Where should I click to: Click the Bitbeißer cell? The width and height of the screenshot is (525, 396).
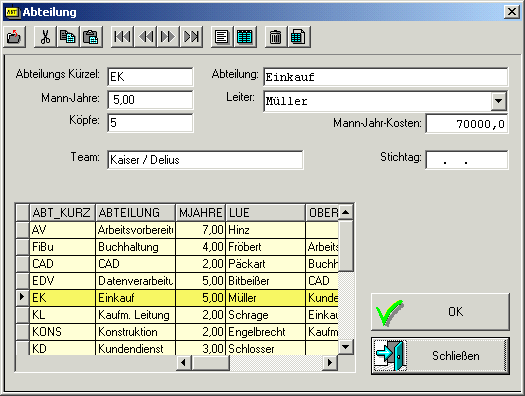[x=266, y=281]
